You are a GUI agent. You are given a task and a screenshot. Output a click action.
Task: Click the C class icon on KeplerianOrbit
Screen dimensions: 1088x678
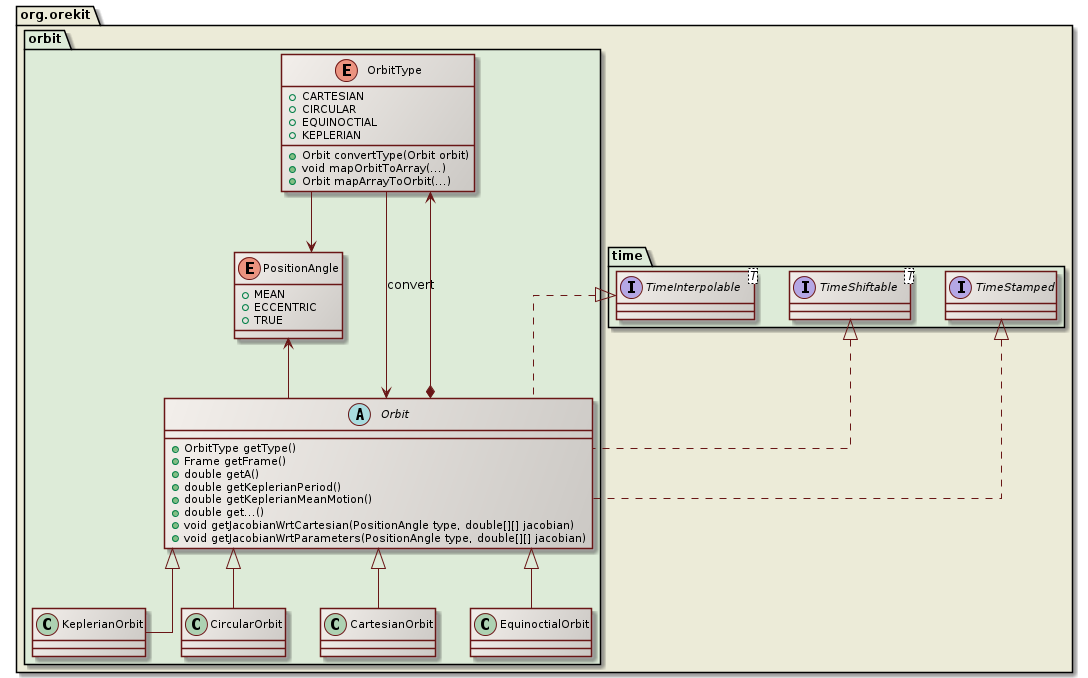[47, 623]
